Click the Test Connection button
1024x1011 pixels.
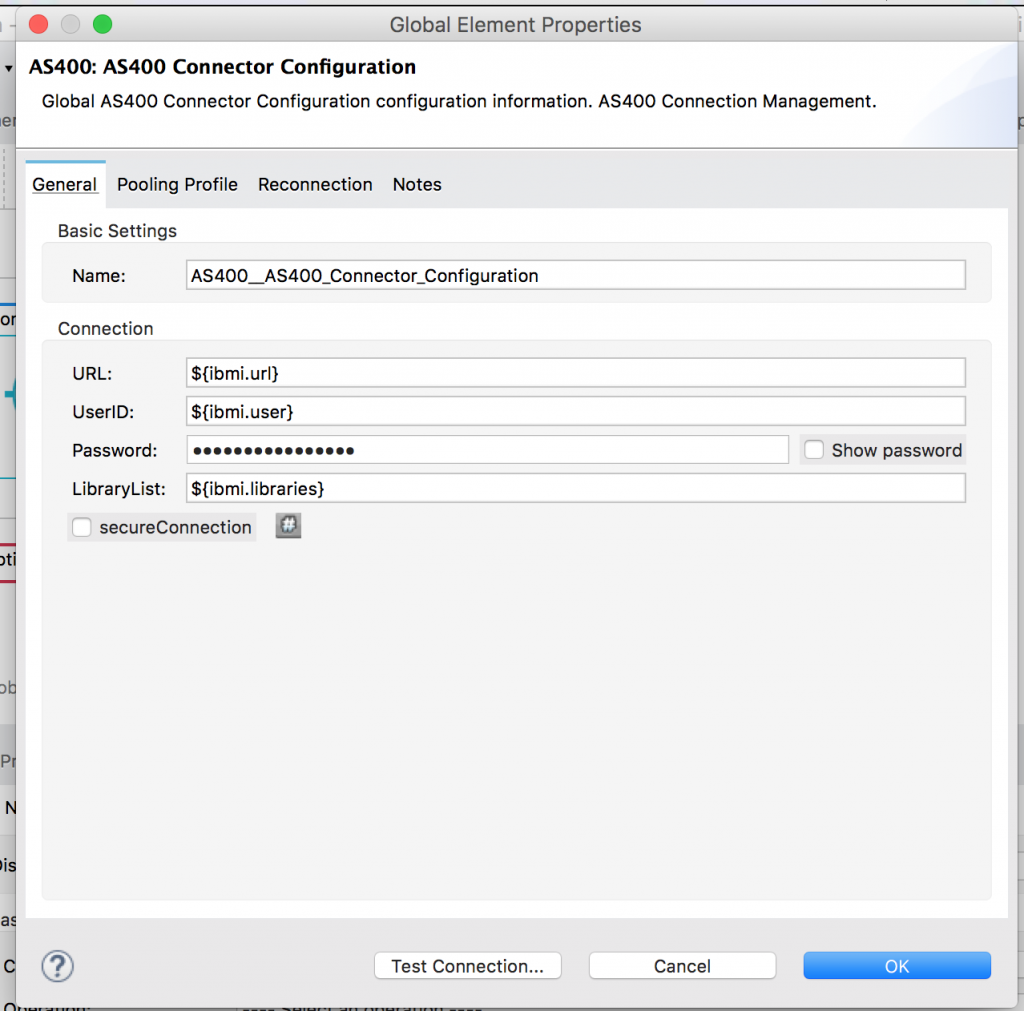[x=468, y=966]
